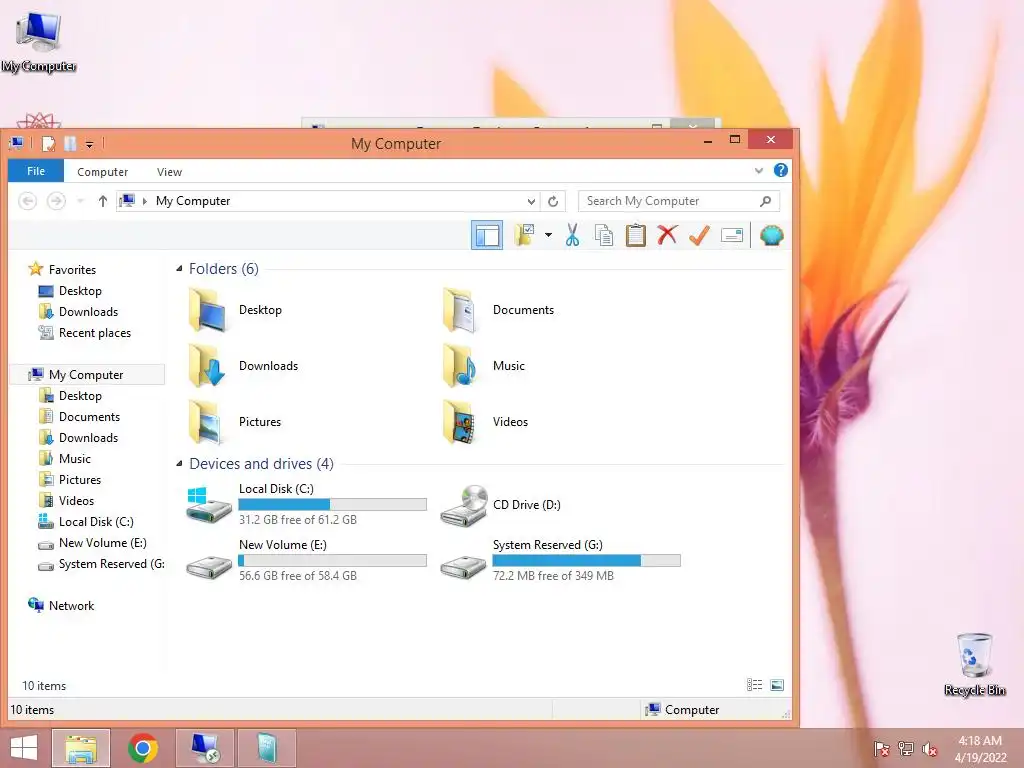This screenshot has height=768, width=1024.
Task: Click the orange checkmark icon
Action: coord(699,235)
